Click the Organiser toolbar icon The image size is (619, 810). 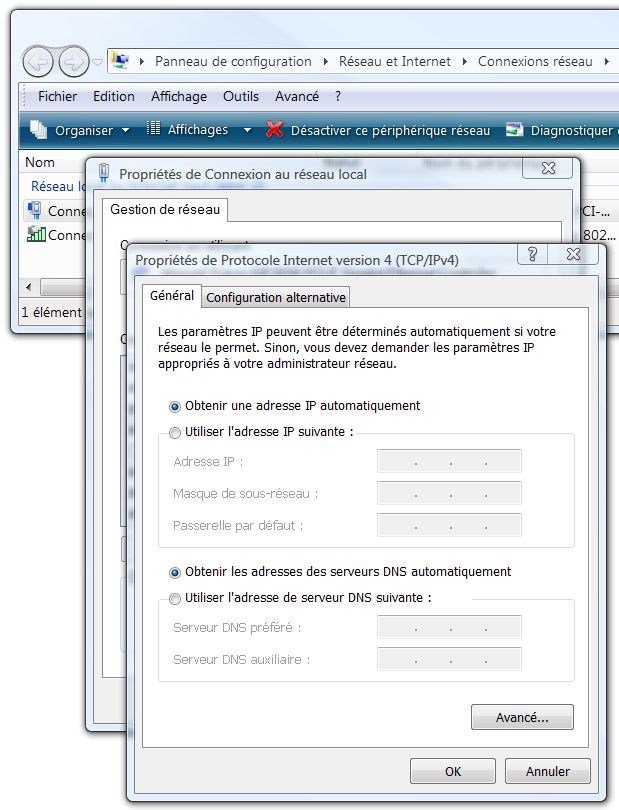tap(38, 130)
